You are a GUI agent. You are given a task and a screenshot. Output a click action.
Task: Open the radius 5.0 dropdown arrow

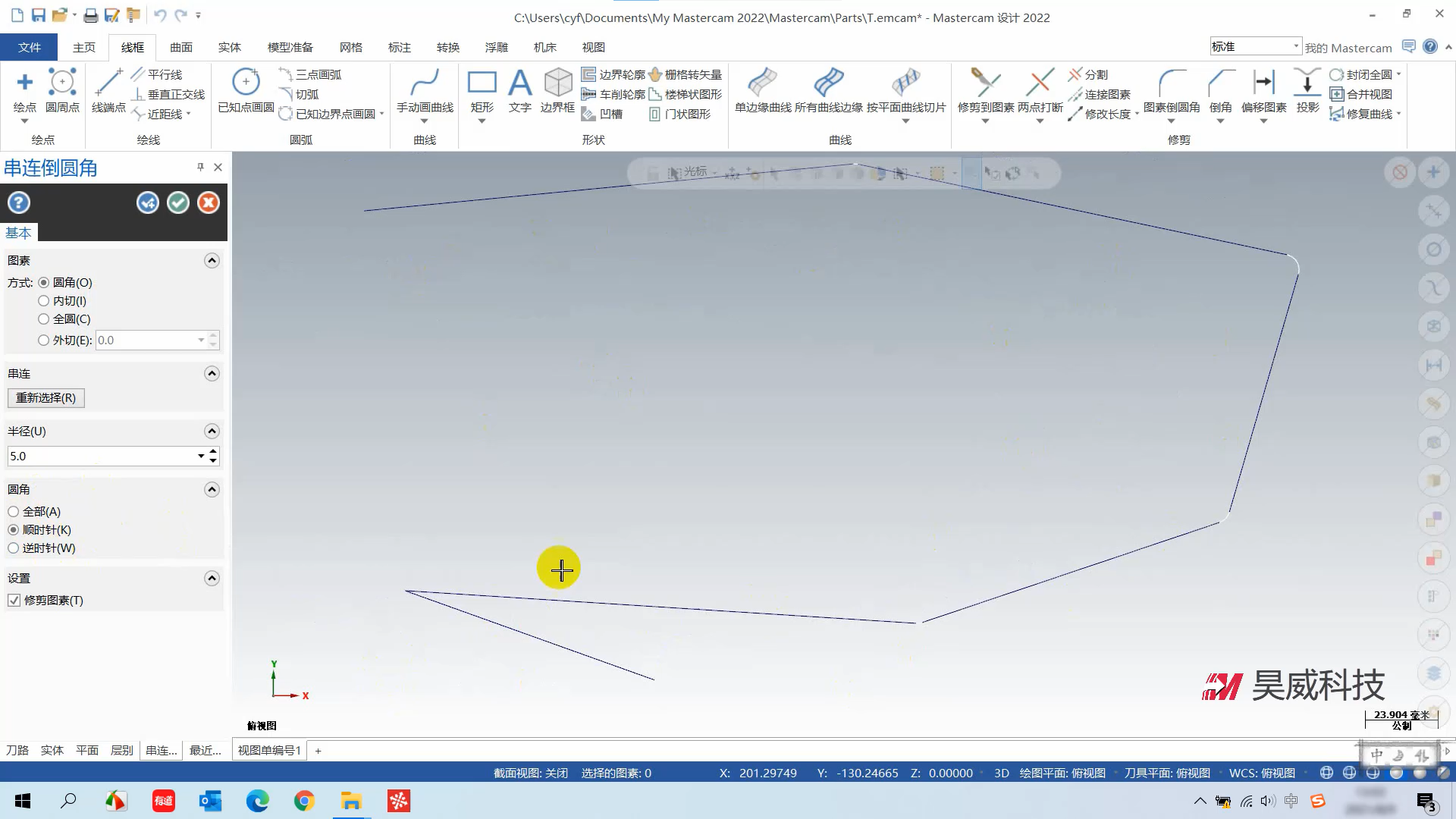point(201,456)
